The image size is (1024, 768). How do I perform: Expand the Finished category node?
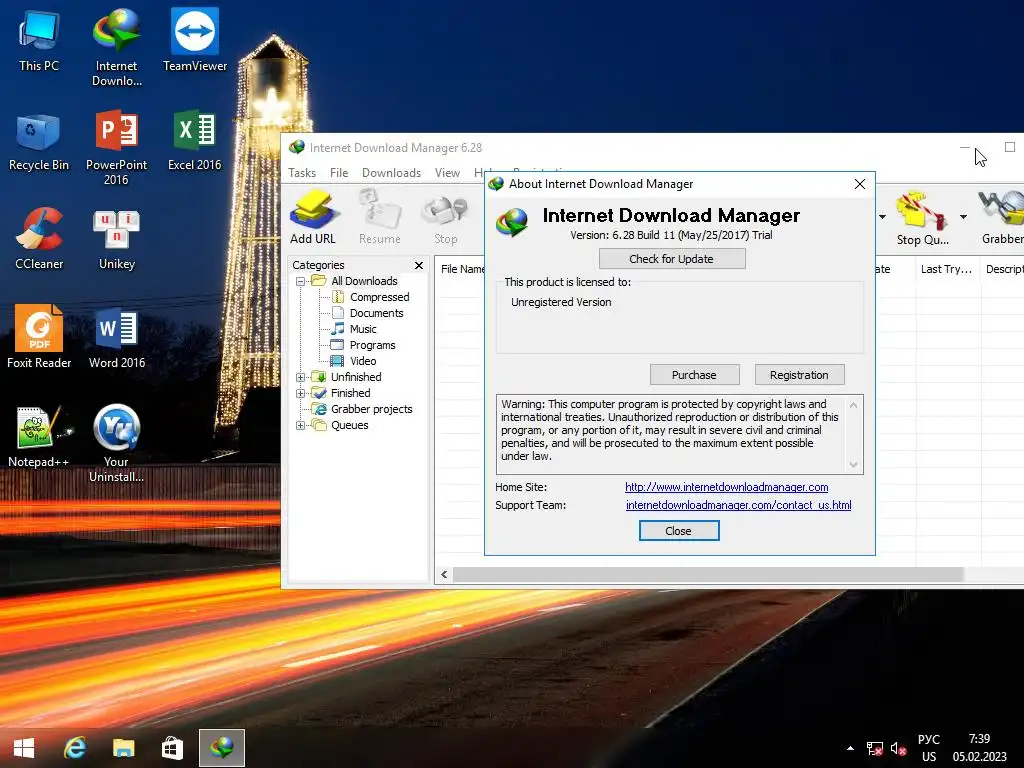pyautogui.click(x=300, y=393)
